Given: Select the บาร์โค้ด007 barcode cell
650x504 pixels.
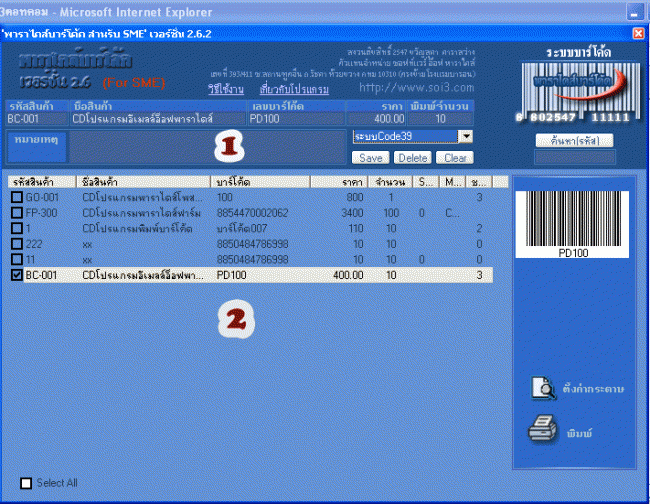Looking at the screenshot, I should click(242, 228).
